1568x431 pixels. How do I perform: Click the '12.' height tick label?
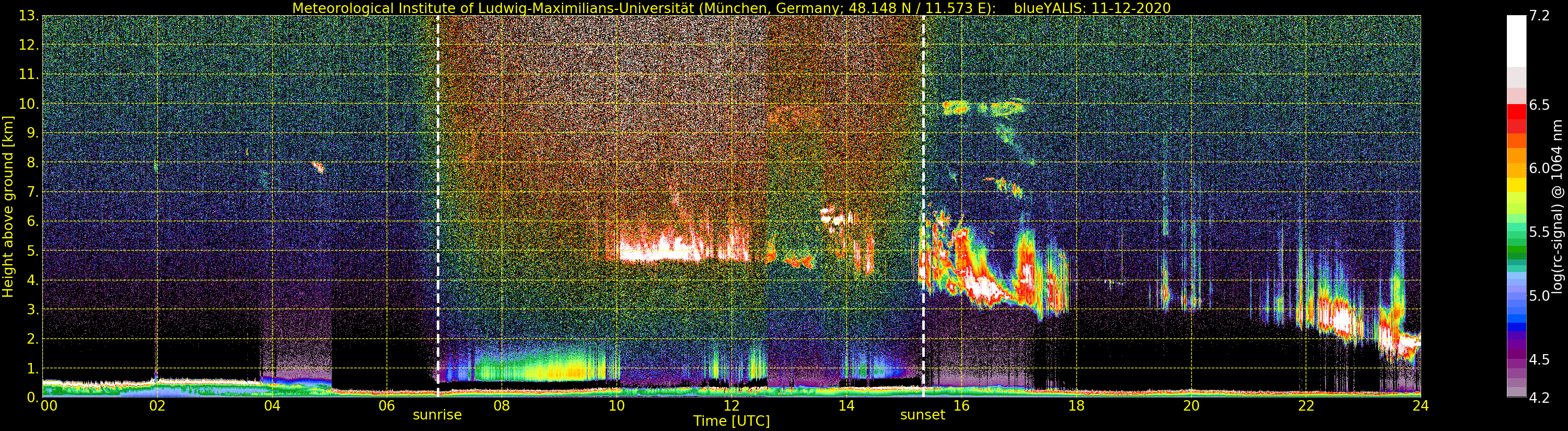click(x=29, y=45)
